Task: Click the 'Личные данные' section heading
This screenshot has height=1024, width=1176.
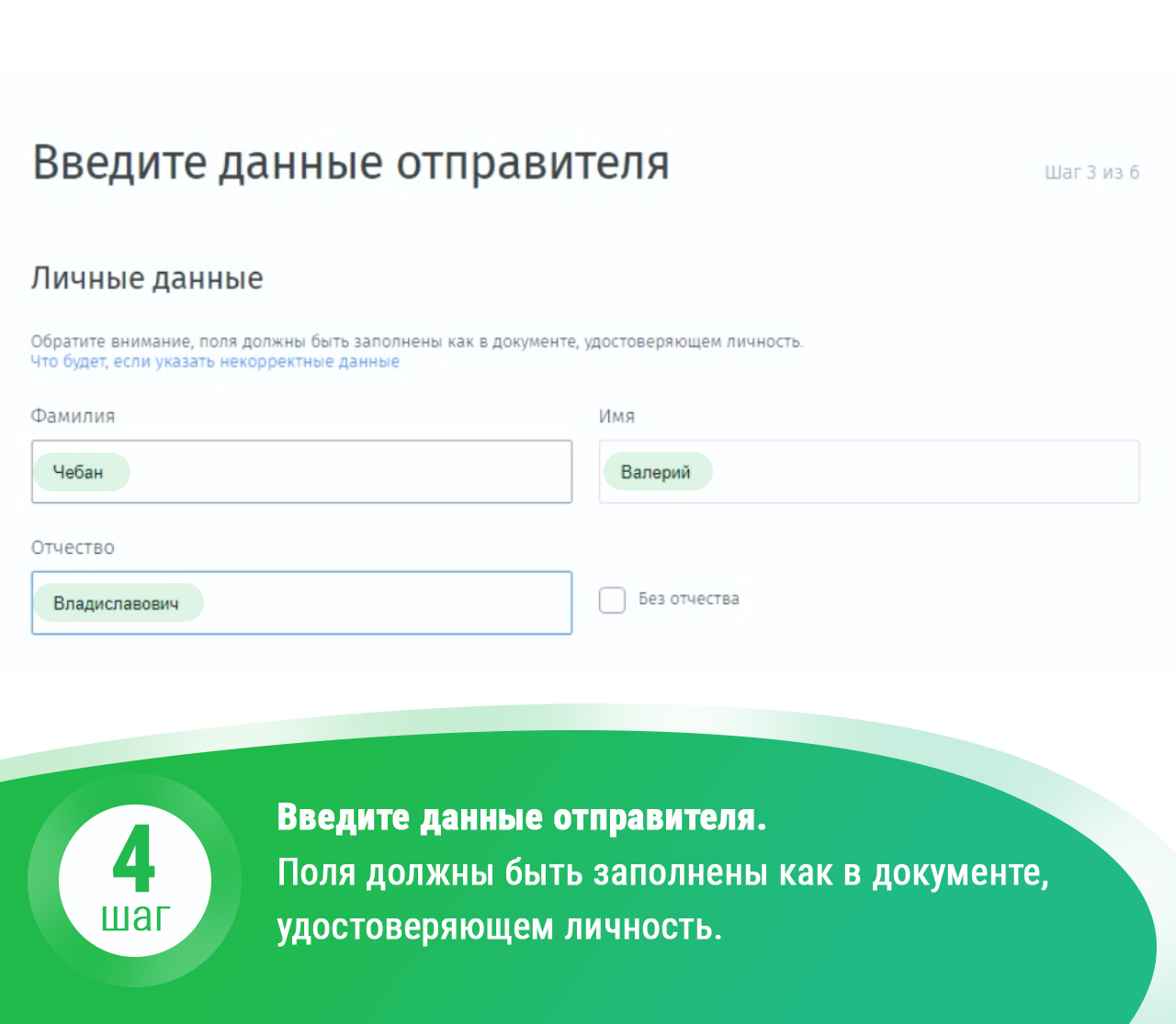Action: click(x=147, y=278)
